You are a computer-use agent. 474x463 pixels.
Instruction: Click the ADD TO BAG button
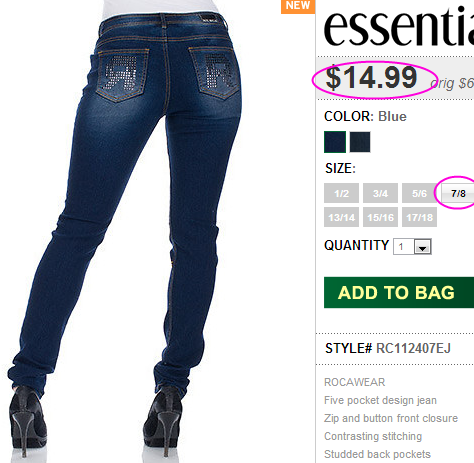[399, 292]
